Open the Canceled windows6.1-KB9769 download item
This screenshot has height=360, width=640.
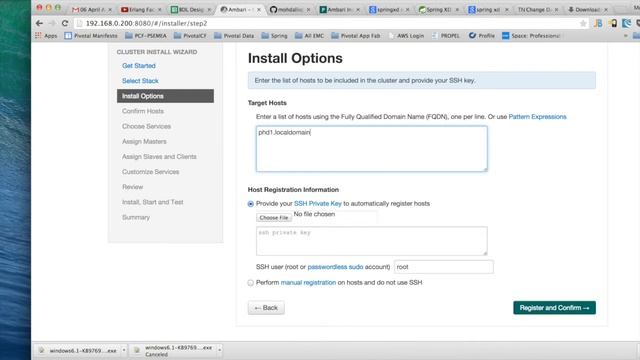(x=173, y=351)
